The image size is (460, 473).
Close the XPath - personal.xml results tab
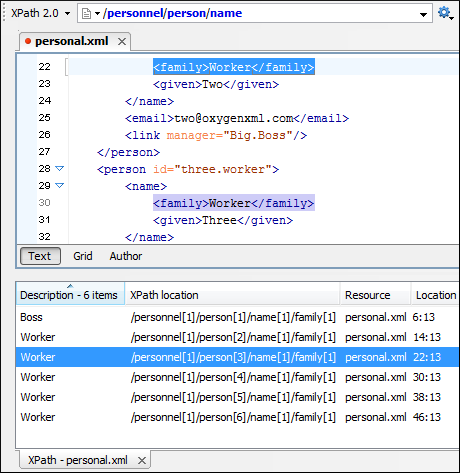tap(142, 460)
